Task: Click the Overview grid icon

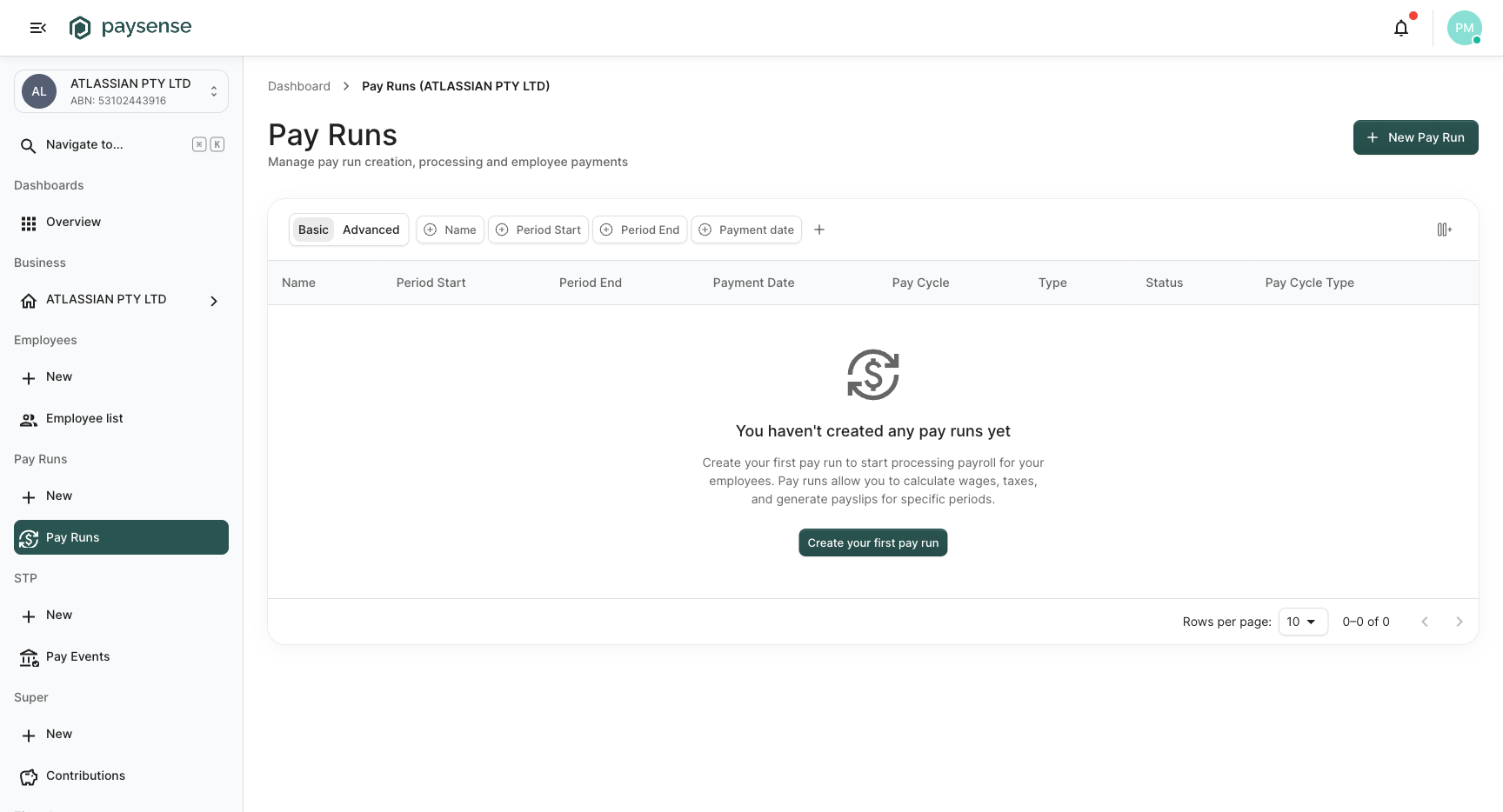Action: coord(29,223)
